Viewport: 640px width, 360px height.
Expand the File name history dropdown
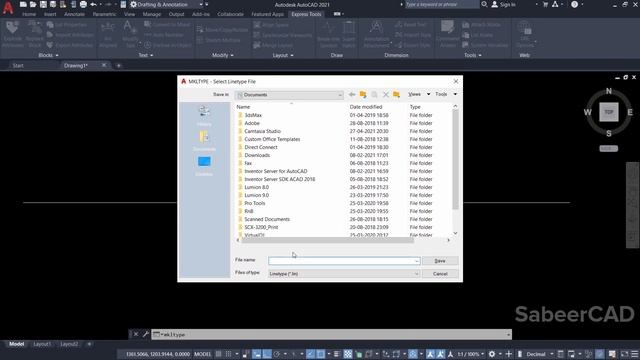coord(416,261)
